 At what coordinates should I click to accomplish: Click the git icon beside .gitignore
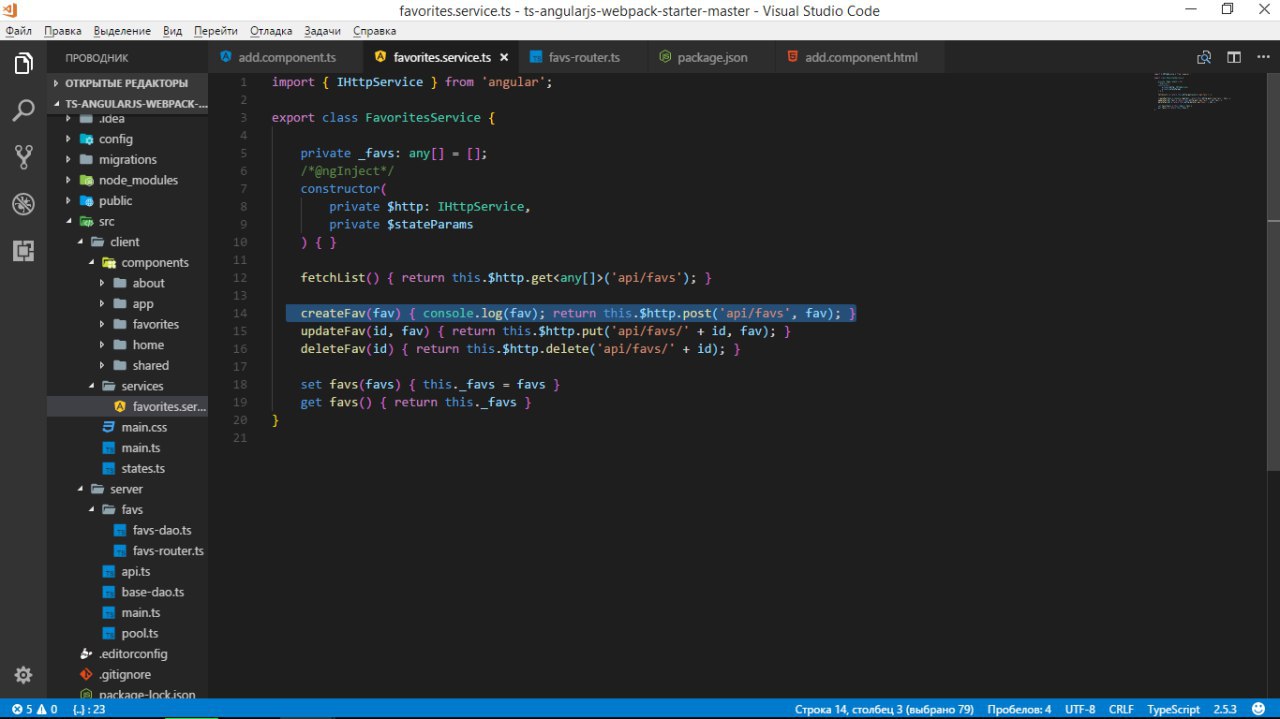click(87, 674)
